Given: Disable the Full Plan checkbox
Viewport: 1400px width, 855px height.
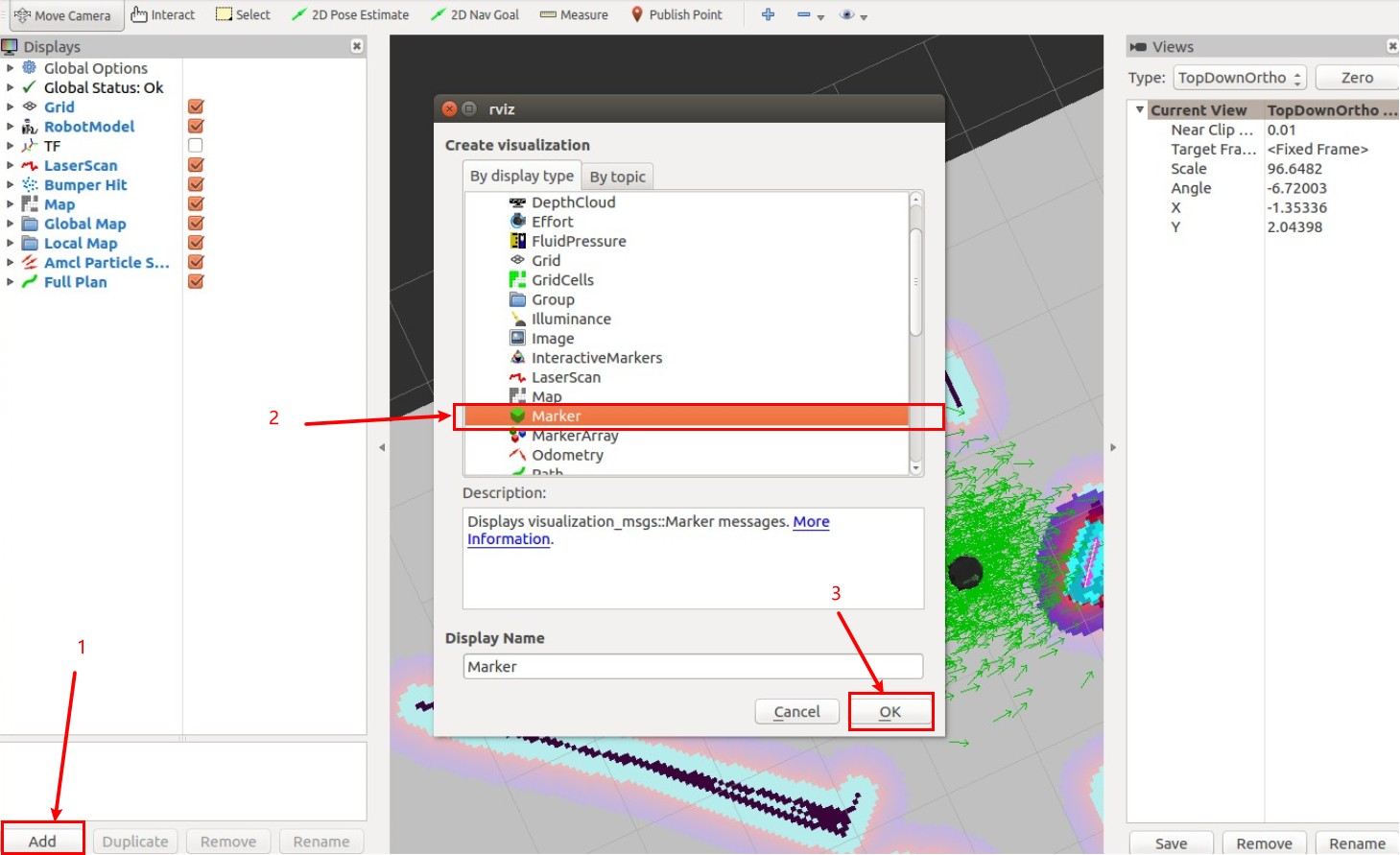Looking at the screenshot, I should [x=196, y=281].
